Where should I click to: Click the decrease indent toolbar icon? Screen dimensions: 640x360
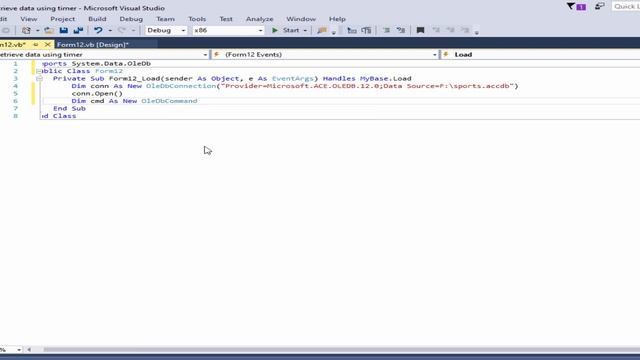[386, 30]
